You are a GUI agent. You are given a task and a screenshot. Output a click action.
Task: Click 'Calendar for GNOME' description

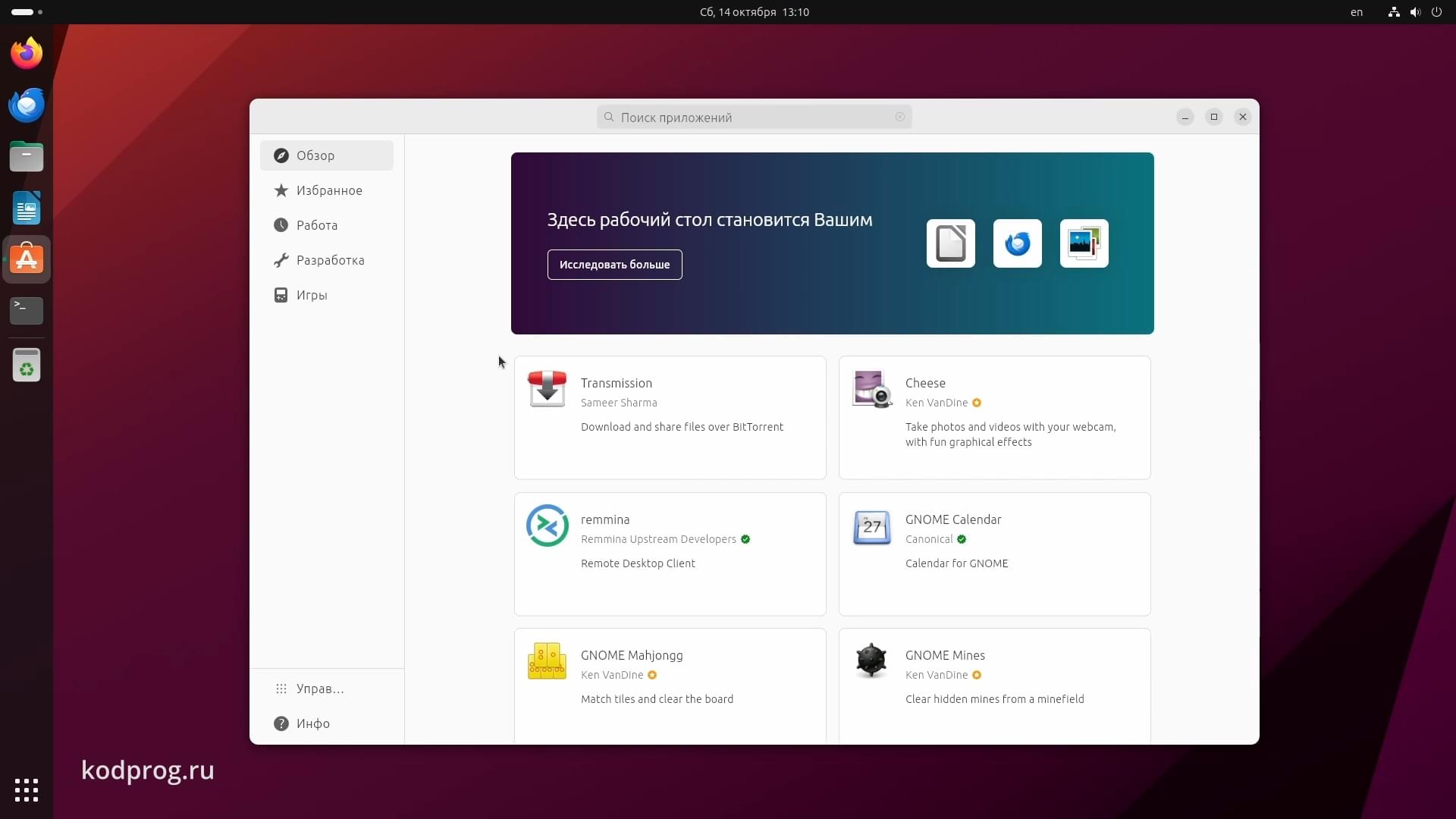coord(956,563)
